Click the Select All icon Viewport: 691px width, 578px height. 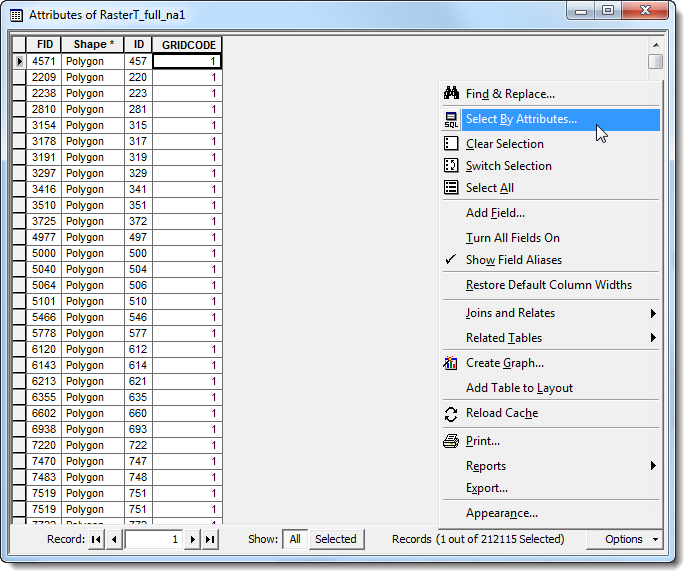point(450,188)
